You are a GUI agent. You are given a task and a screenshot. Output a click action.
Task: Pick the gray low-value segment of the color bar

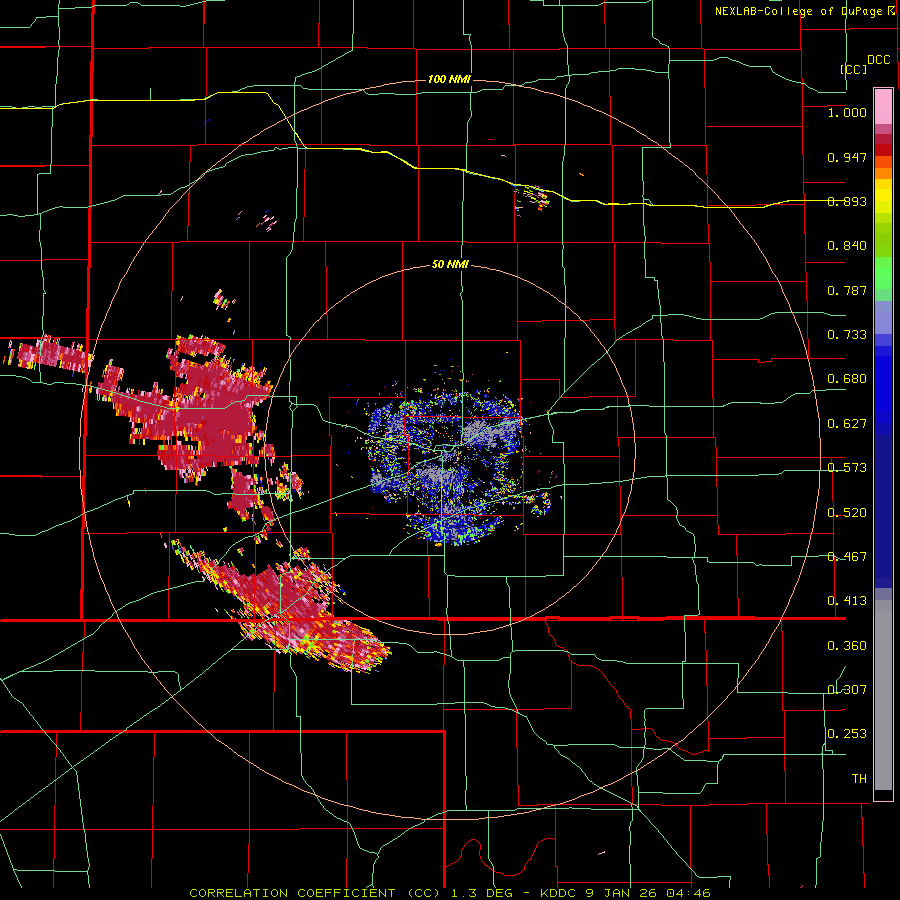883,695
